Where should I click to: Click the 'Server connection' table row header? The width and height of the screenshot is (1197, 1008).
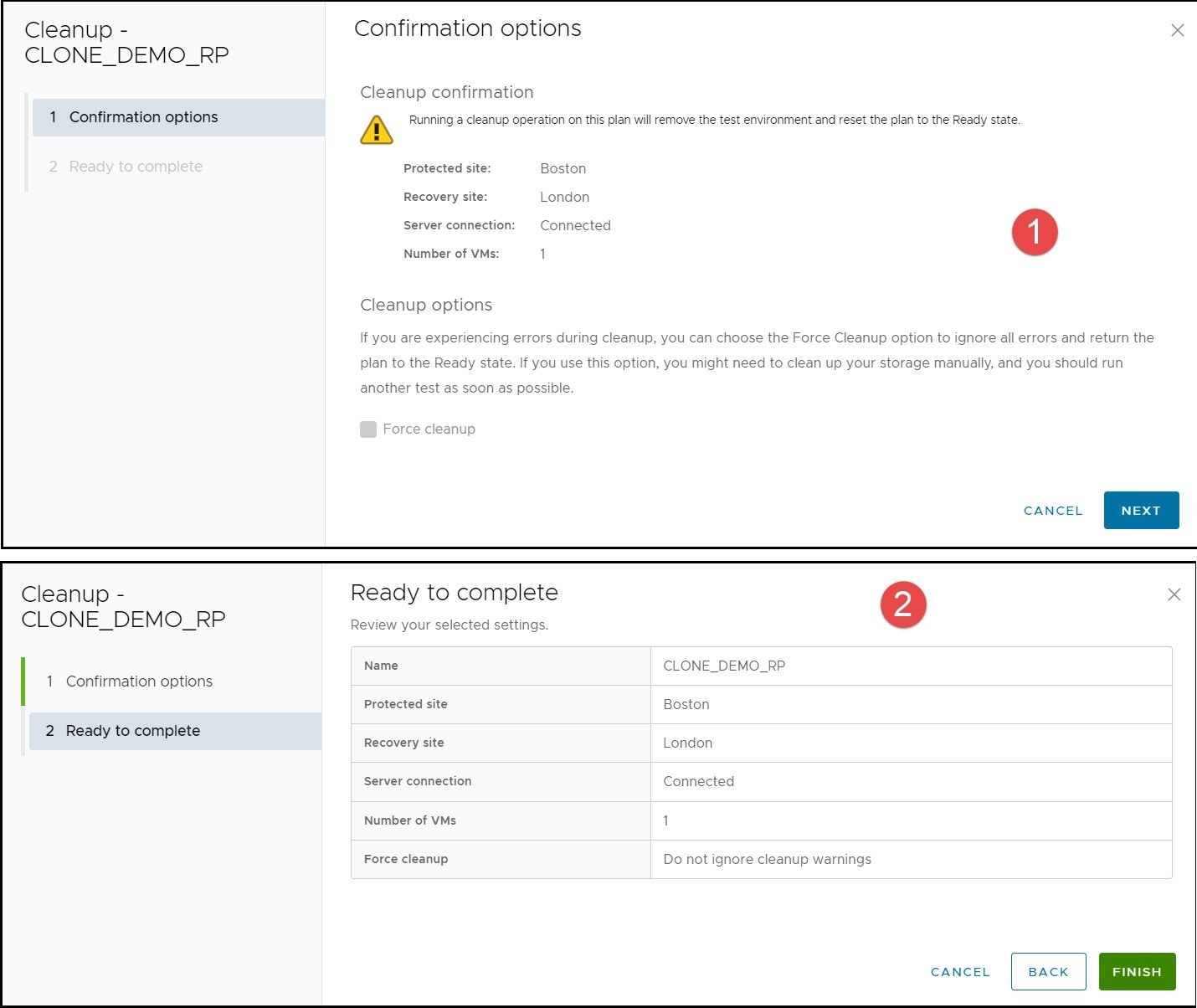(501, 781)
